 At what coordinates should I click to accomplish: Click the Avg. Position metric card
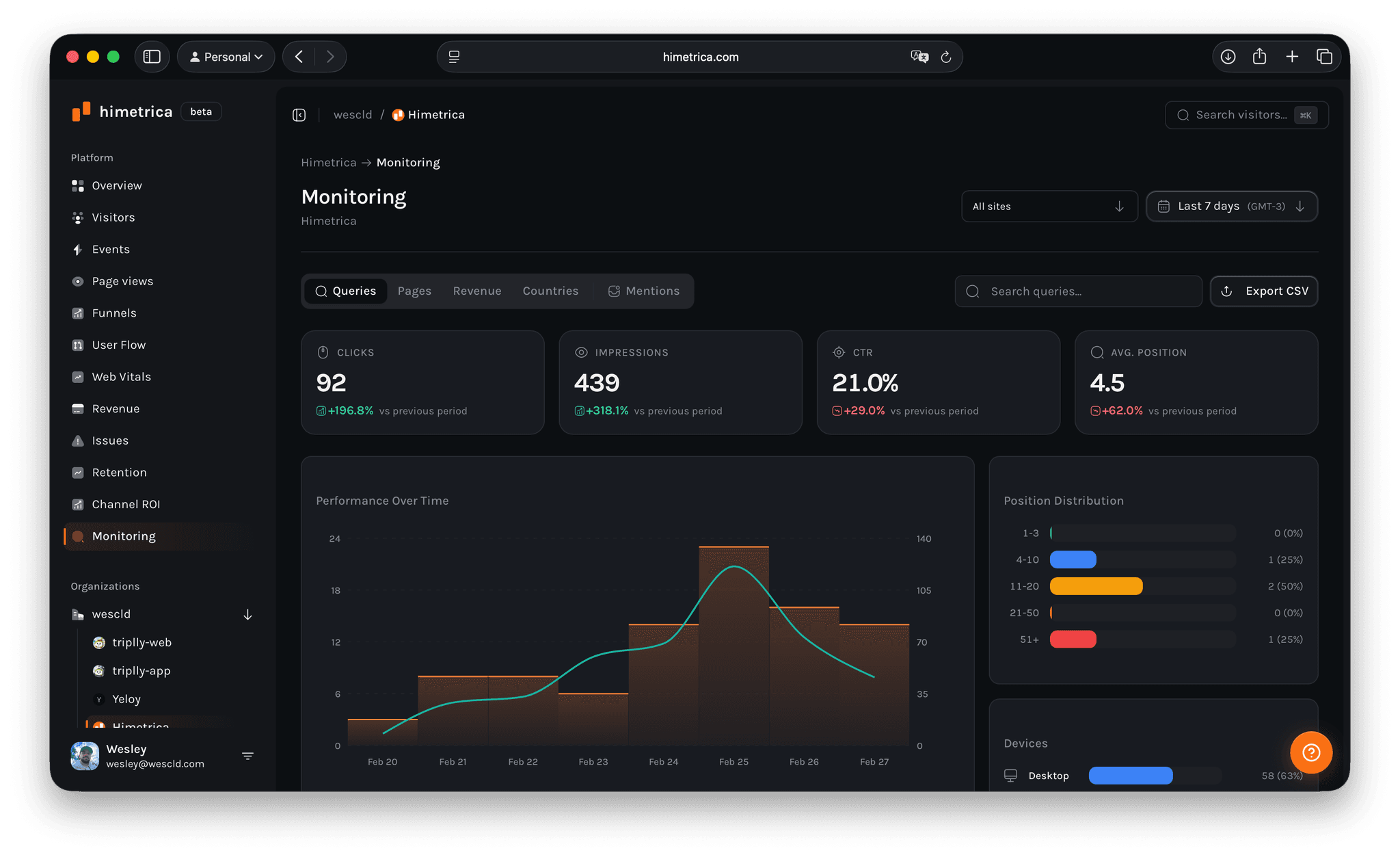pos(1196,382)
